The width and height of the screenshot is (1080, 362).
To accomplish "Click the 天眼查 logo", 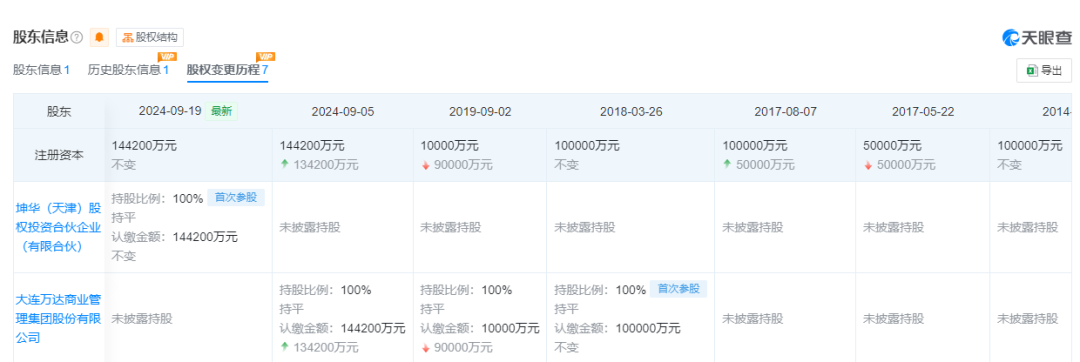I will click(x=1037, y=38).
